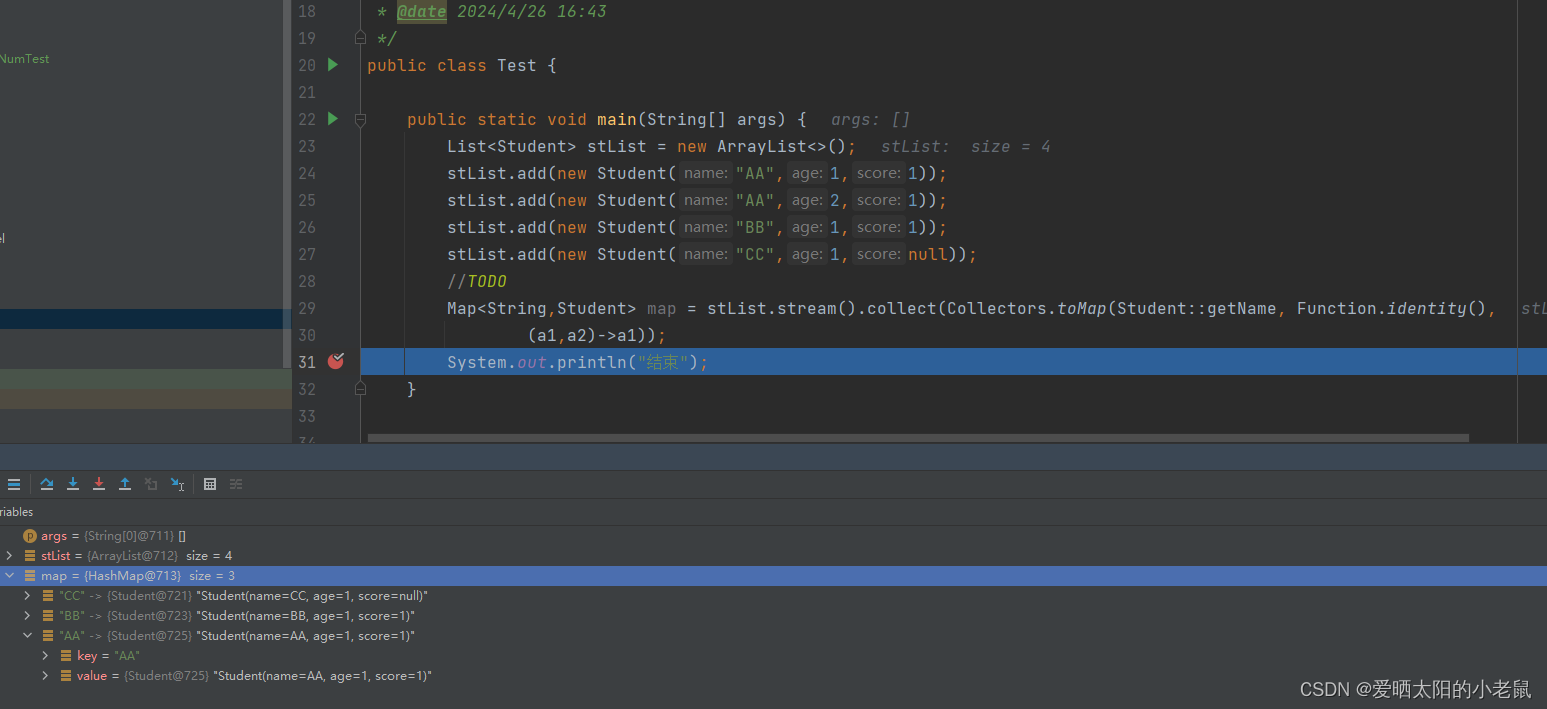Click the underlined @date annotation link
This screenshot has width=1547, height=709.
point(421,11)
